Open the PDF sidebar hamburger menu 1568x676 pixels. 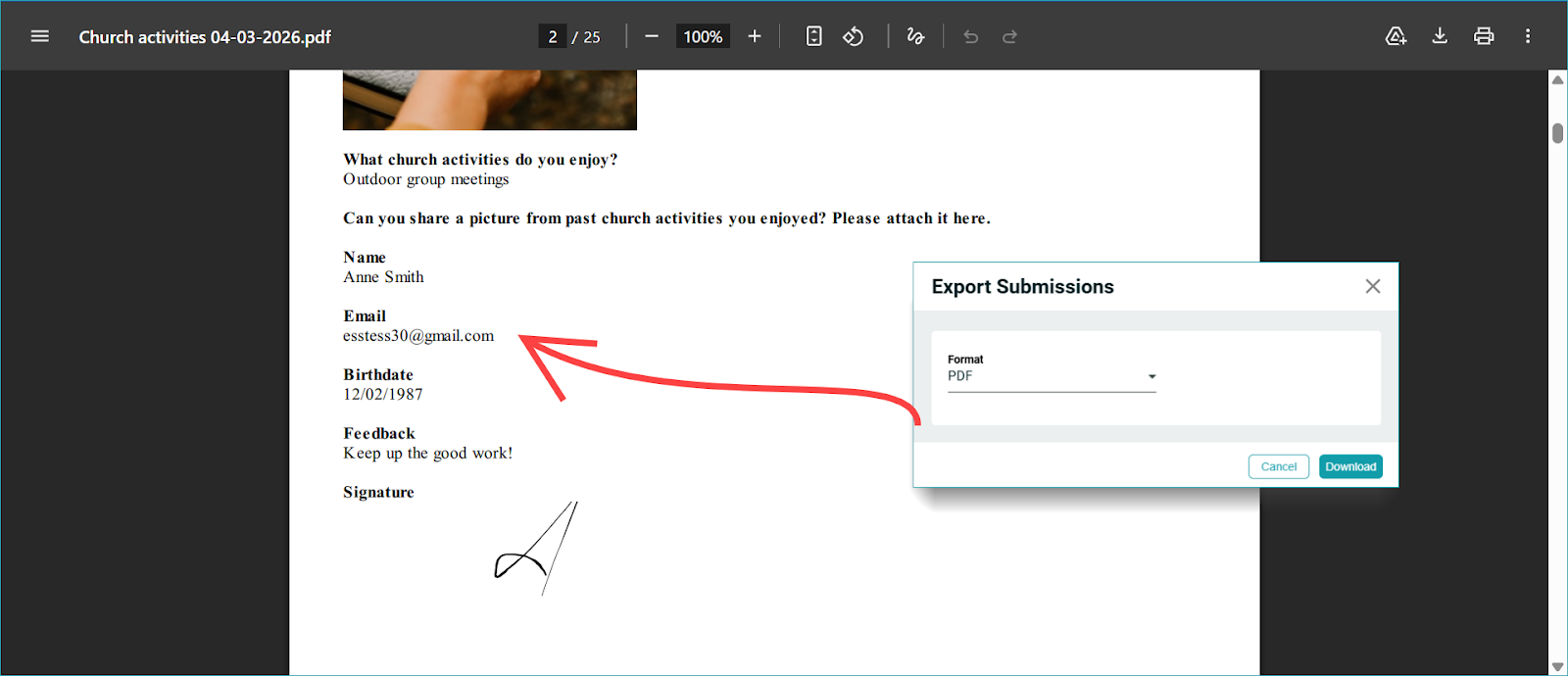pos(39,36)
